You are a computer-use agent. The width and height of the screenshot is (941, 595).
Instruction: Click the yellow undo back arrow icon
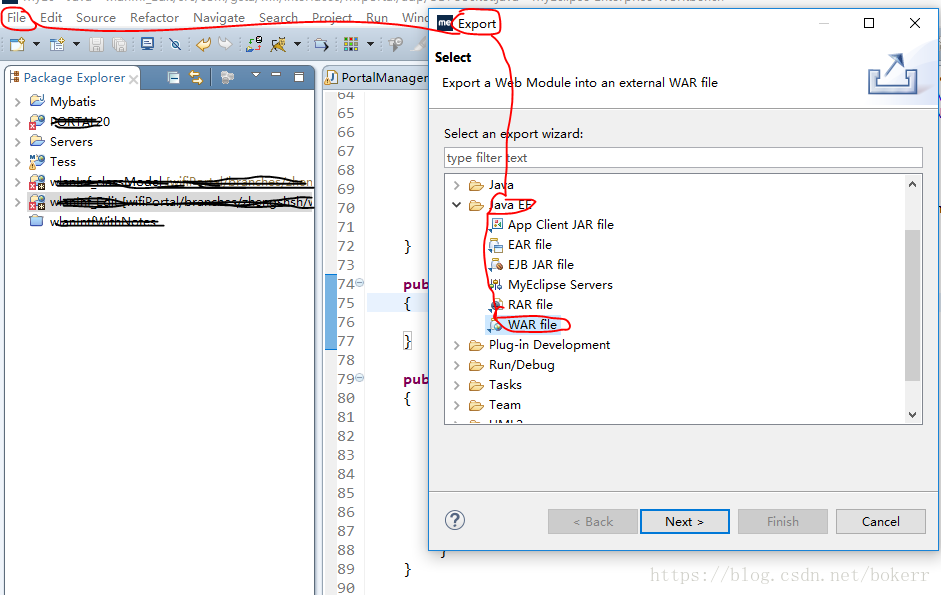pyautogui.click(x=203, y=44)
